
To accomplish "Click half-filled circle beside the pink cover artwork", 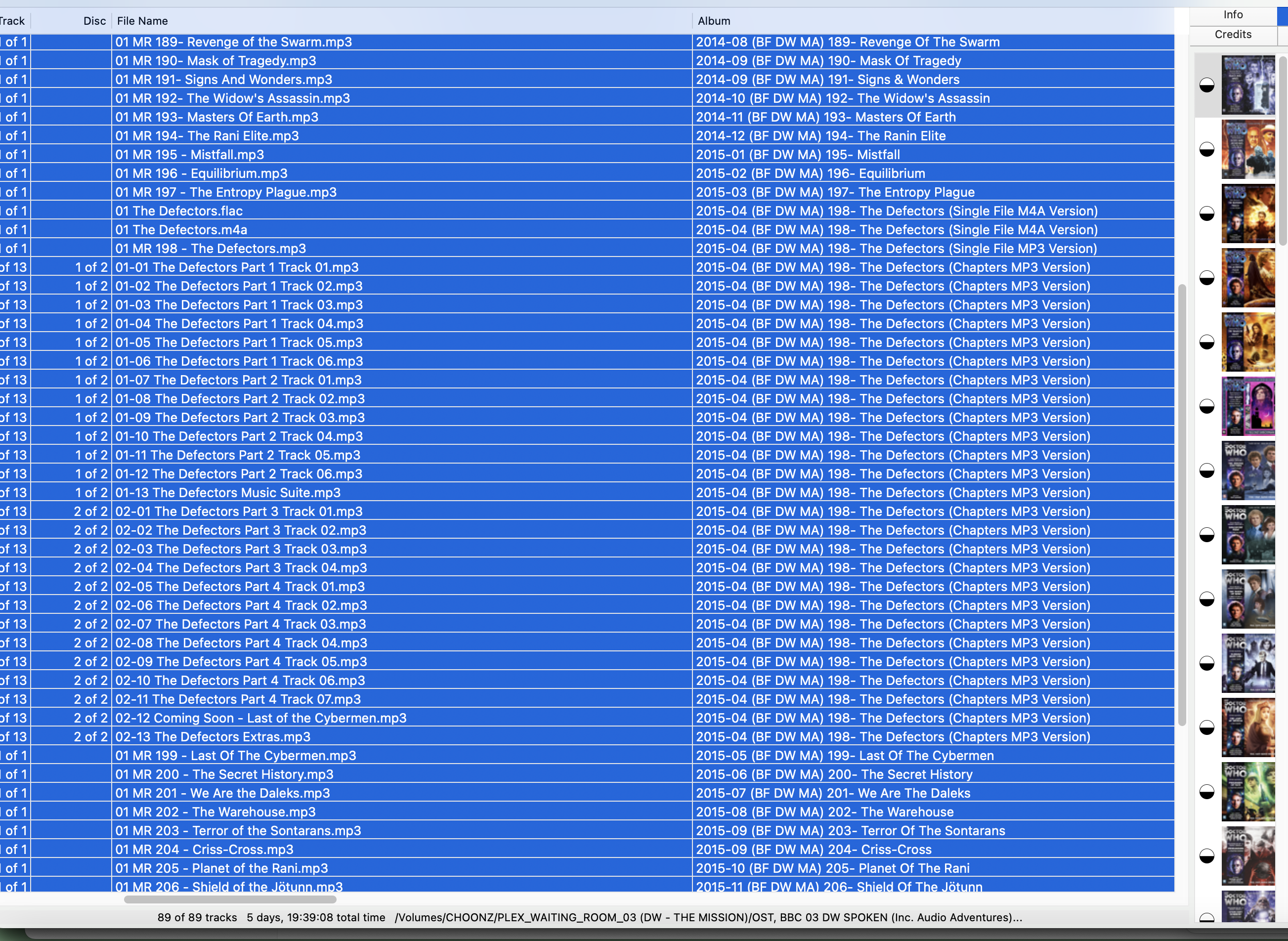I will click(1206, 407).
